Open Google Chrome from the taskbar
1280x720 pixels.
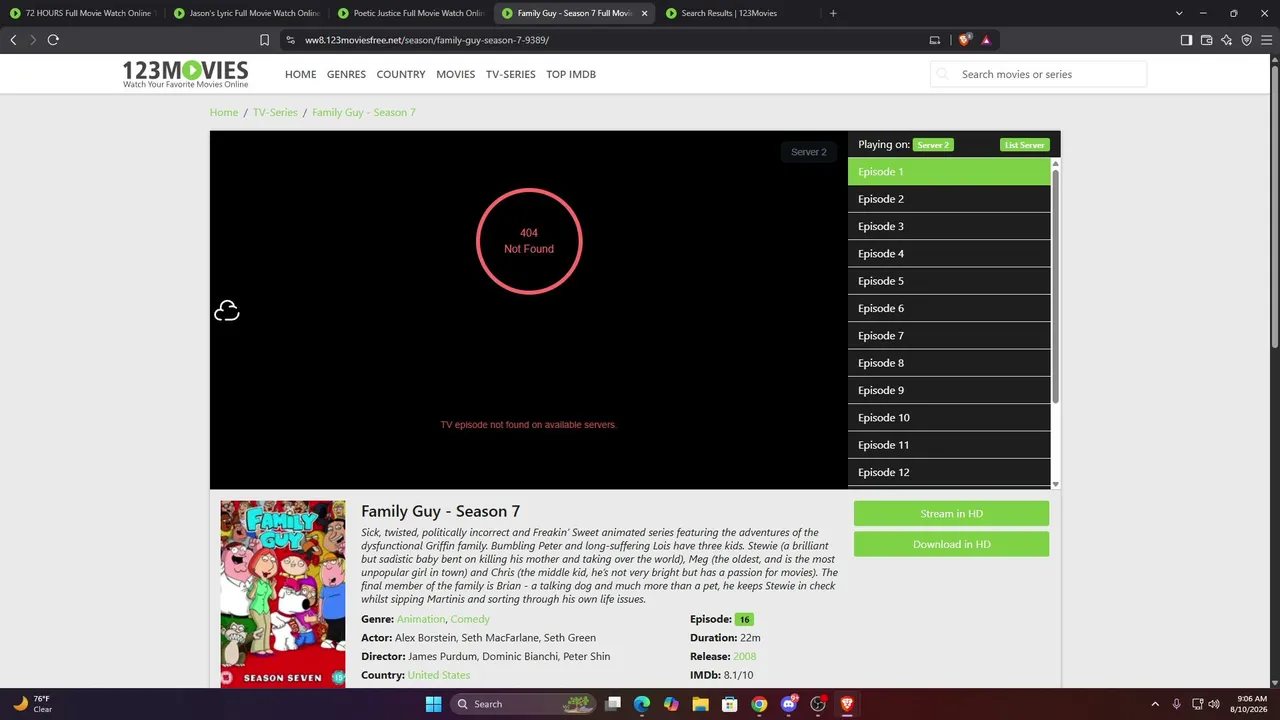tap(759, 704)
